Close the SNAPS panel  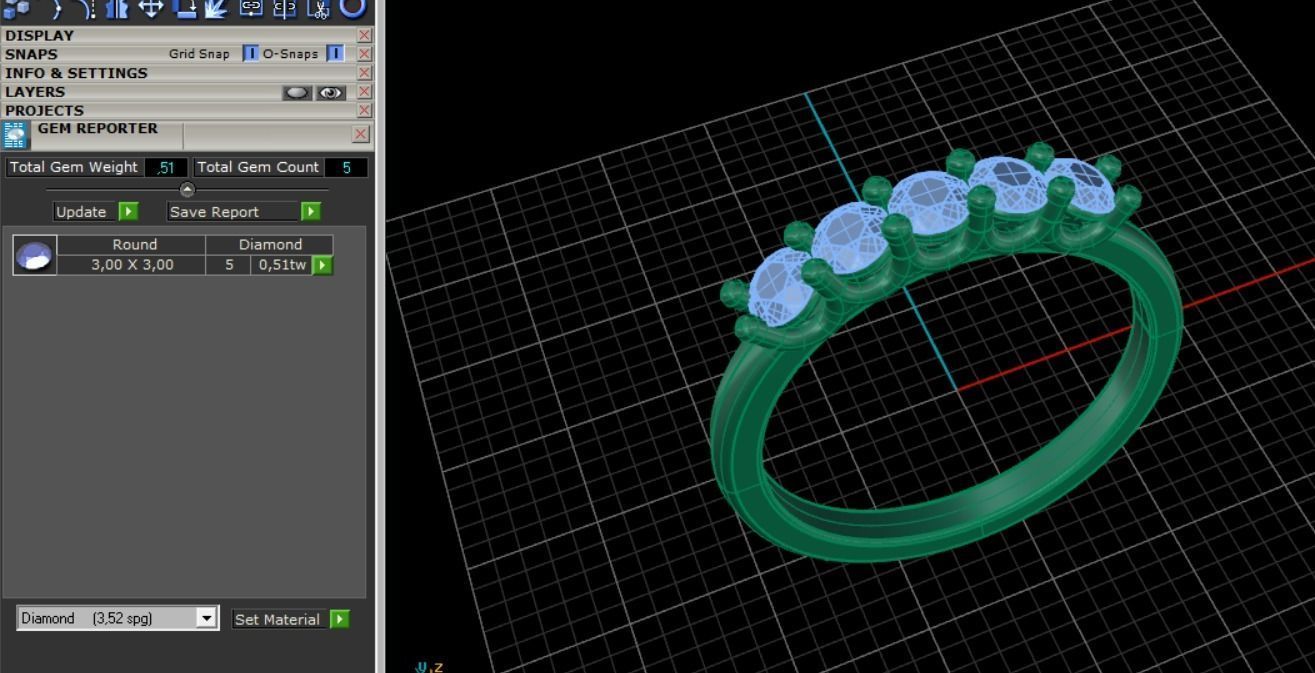364,54
